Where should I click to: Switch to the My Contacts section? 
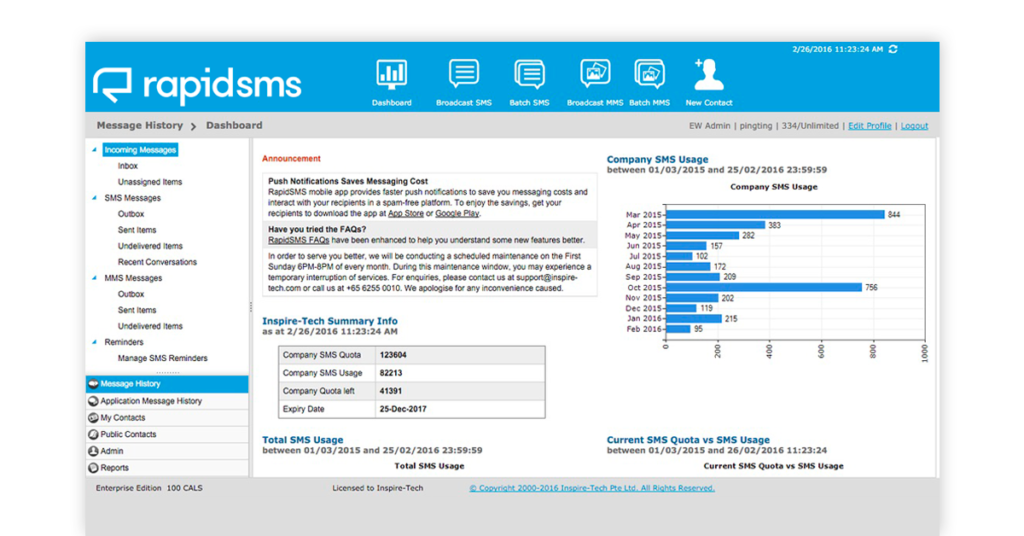tap(167, 418)
